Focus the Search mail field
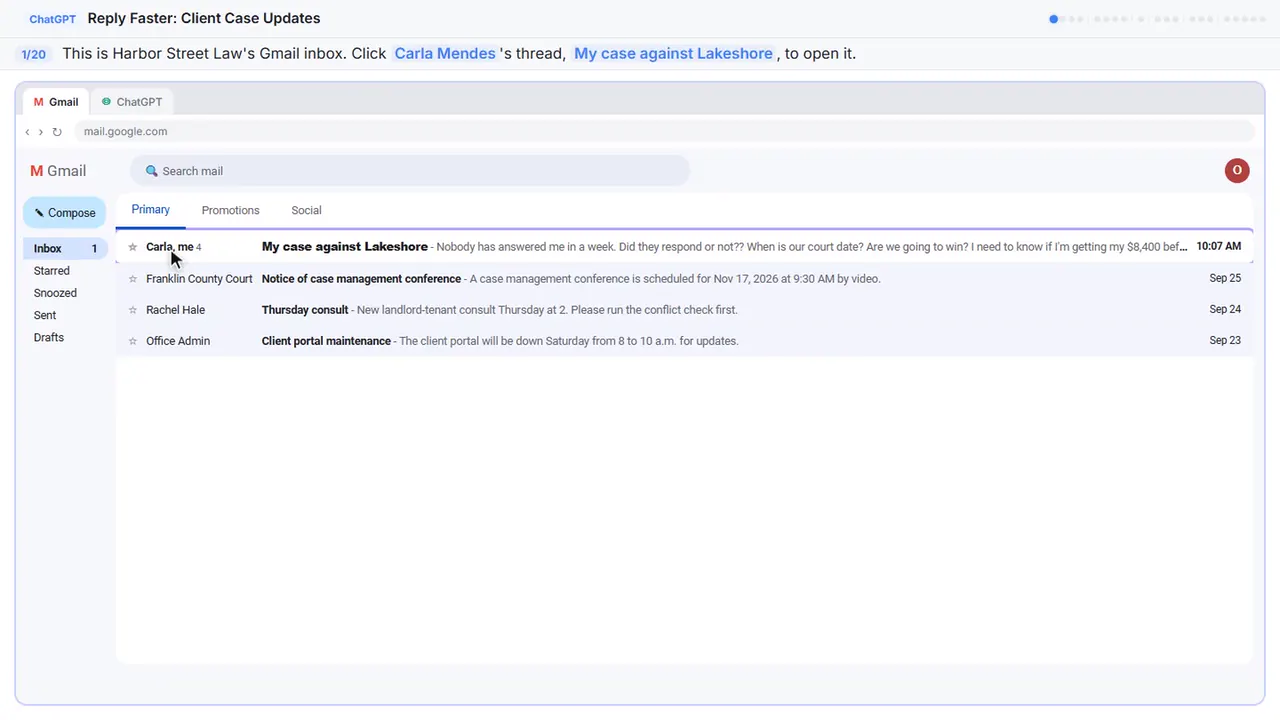 click(x=410, y=171)
